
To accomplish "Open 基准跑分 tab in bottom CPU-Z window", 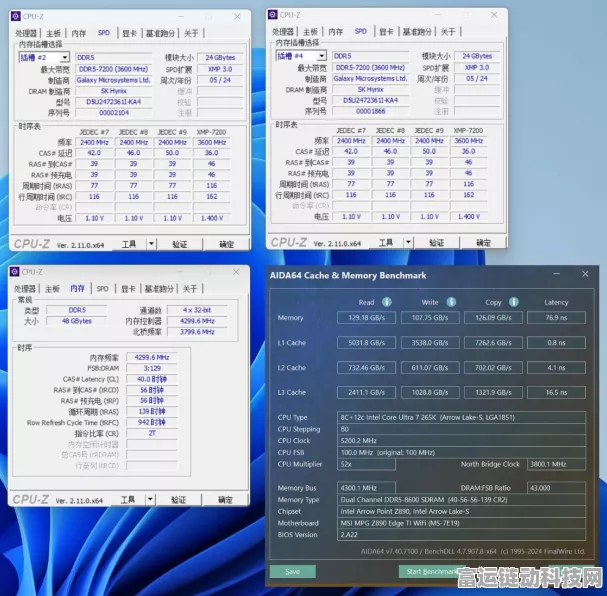I will [x=159, y=289].
